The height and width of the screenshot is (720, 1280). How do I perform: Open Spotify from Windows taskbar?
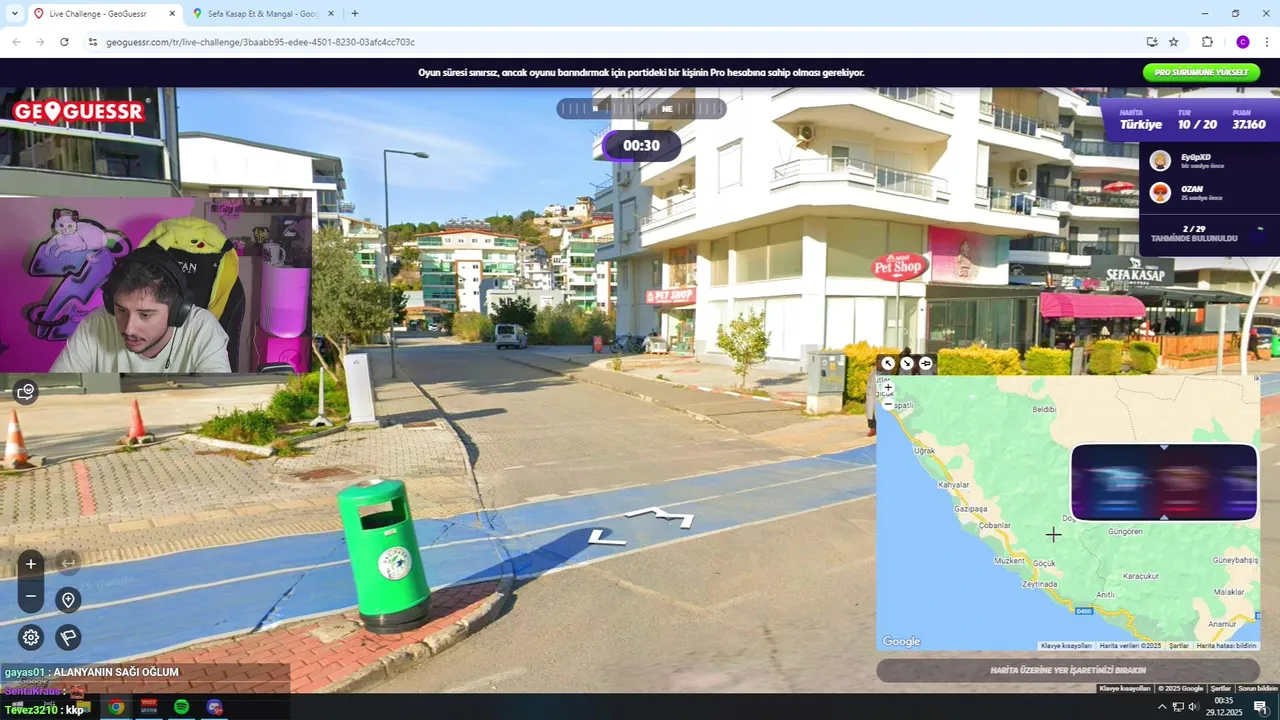[181, 707]
